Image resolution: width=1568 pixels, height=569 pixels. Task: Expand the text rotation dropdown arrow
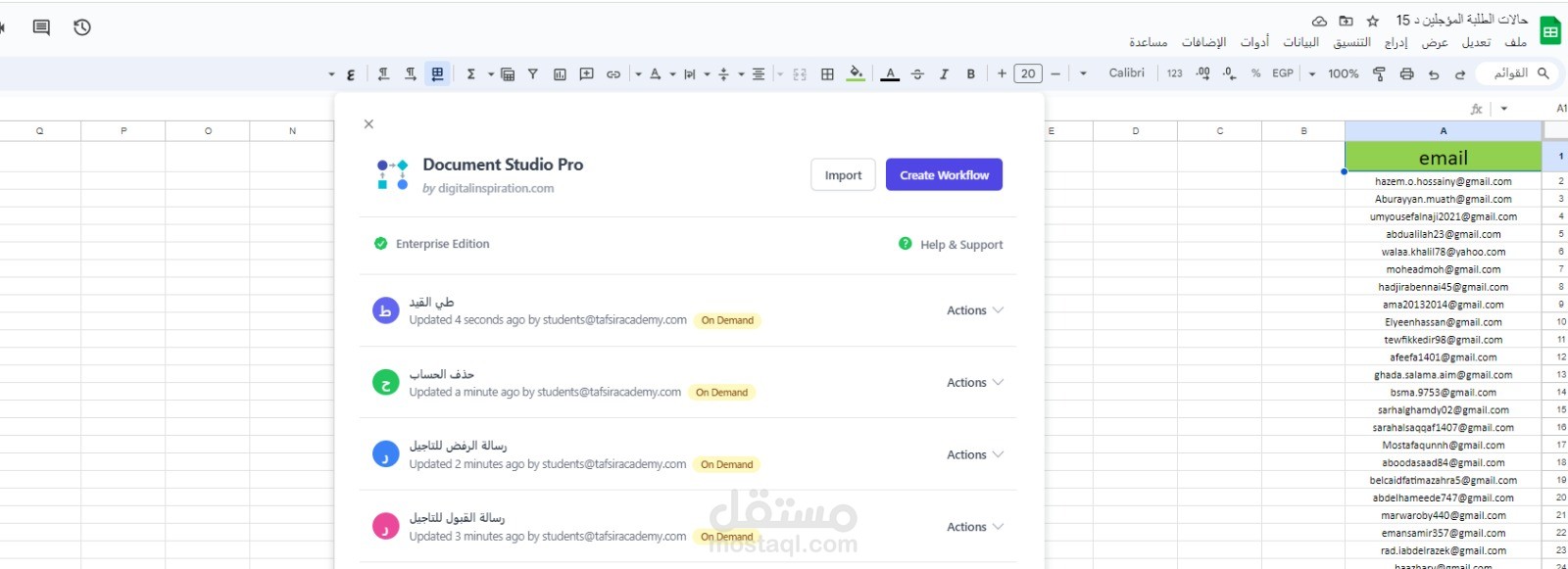click(x=638, y=73)
